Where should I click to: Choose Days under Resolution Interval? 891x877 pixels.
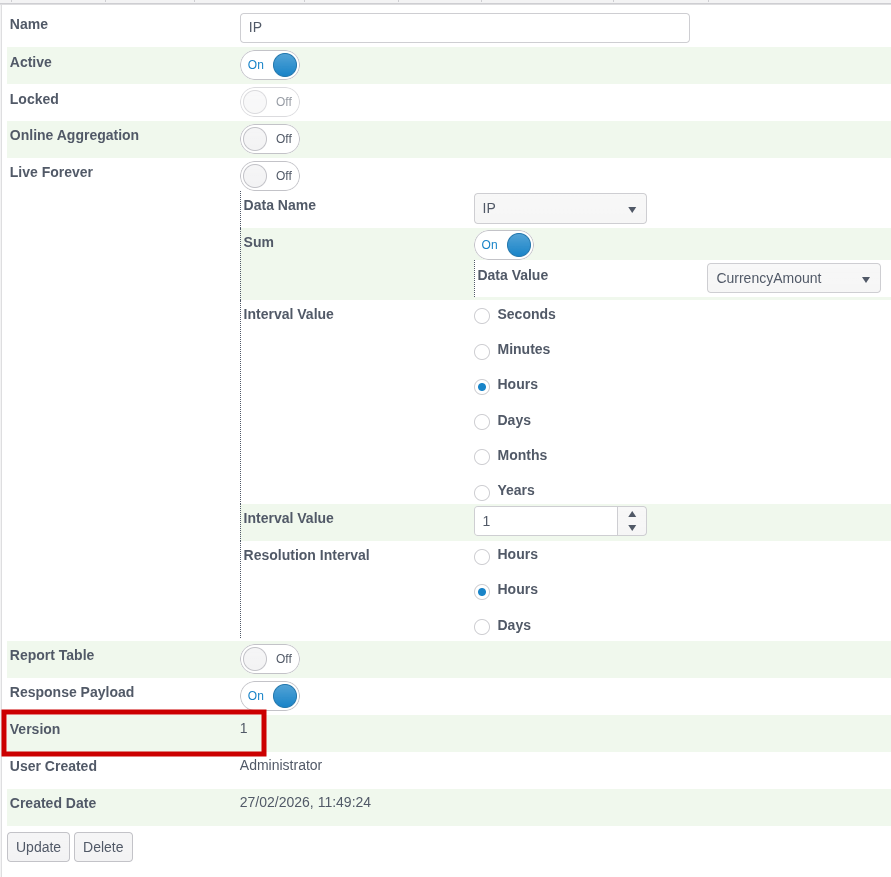point(482,627)
